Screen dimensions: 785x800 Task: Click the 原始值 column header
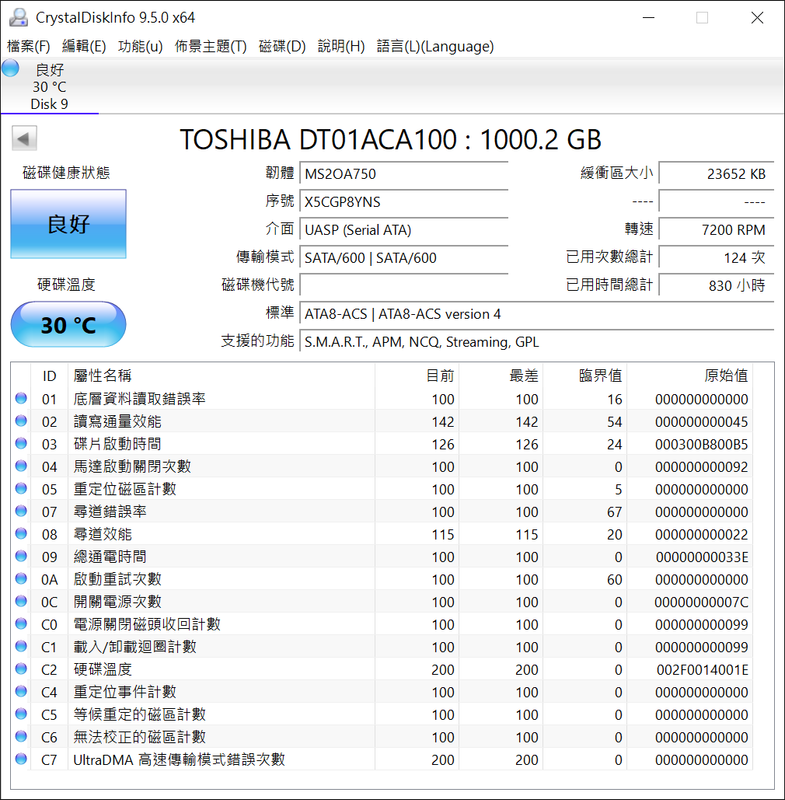(690, 376)
